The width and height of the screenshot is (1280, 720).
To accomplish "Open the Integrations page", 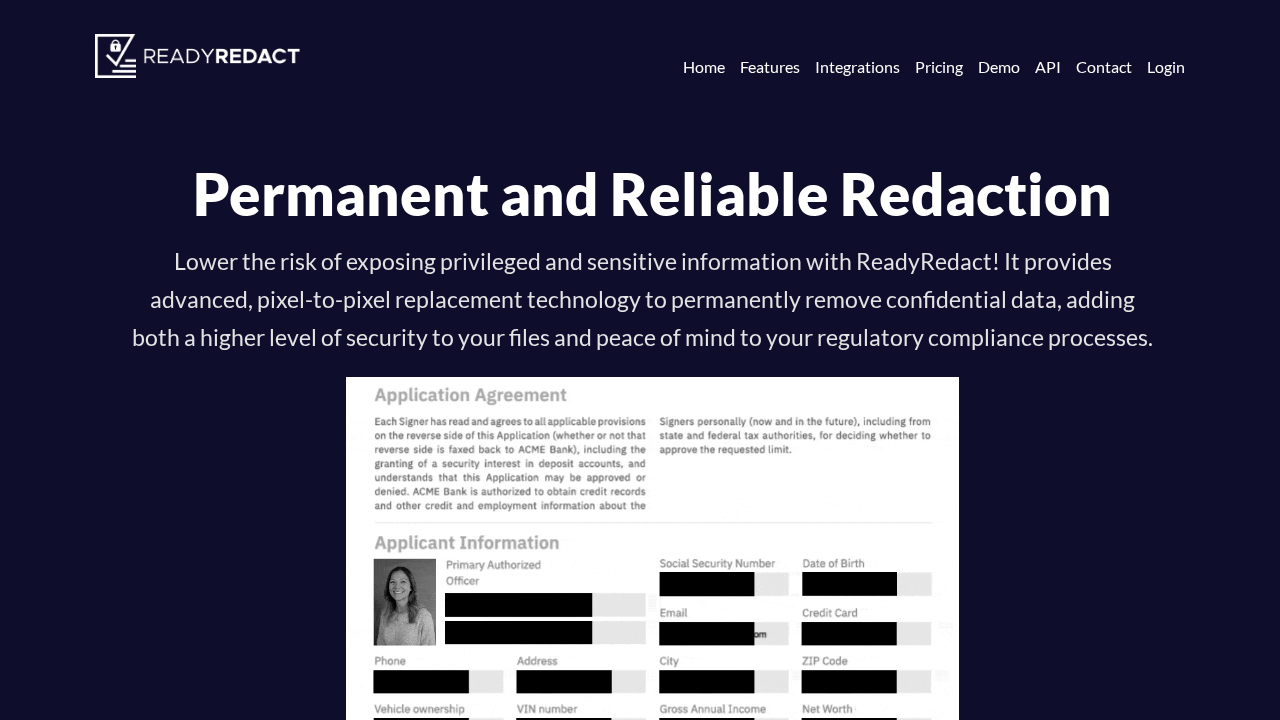I will tap(857, 67).
